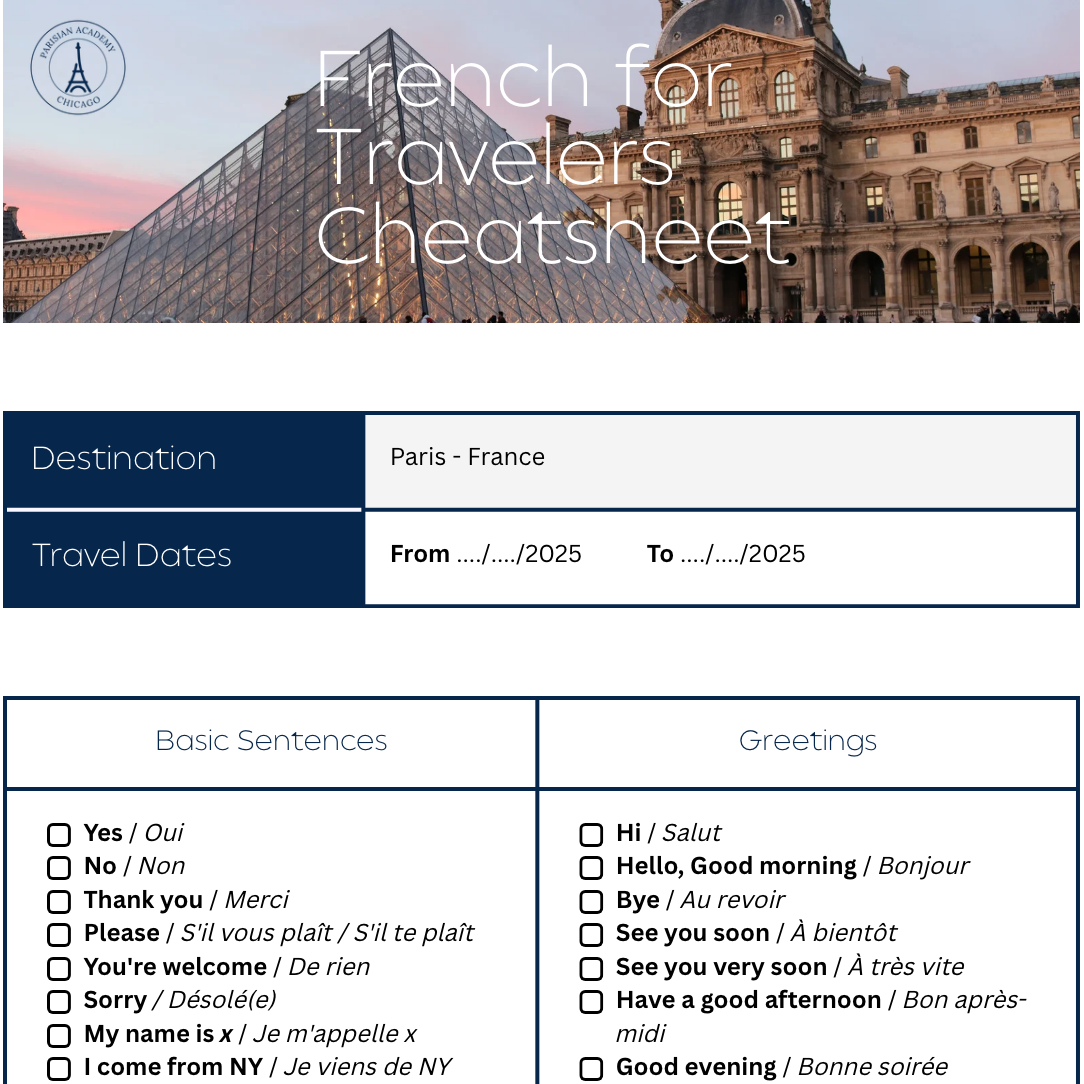Check the "Good evening / Bonne soirée" box
The height and width of the screenshot is (1084, 1084).
click(592, 1069)
